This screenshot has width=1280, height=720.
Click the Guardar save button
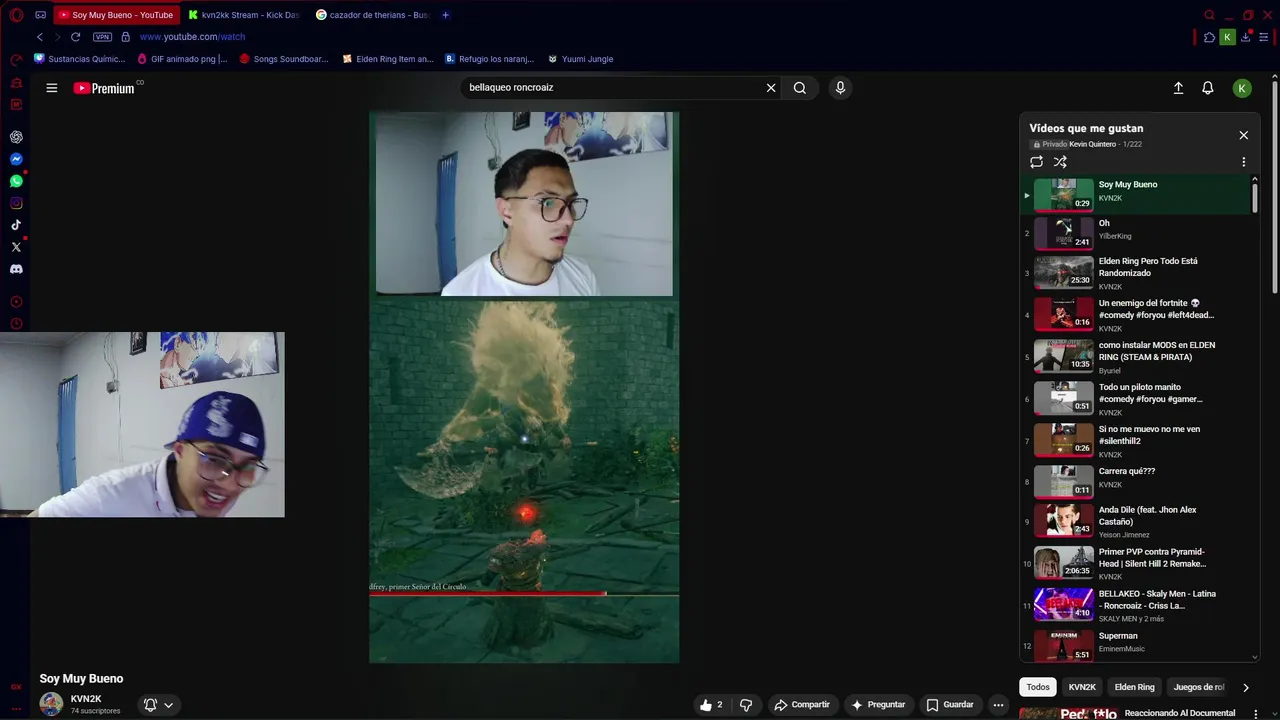coord(950,705)
